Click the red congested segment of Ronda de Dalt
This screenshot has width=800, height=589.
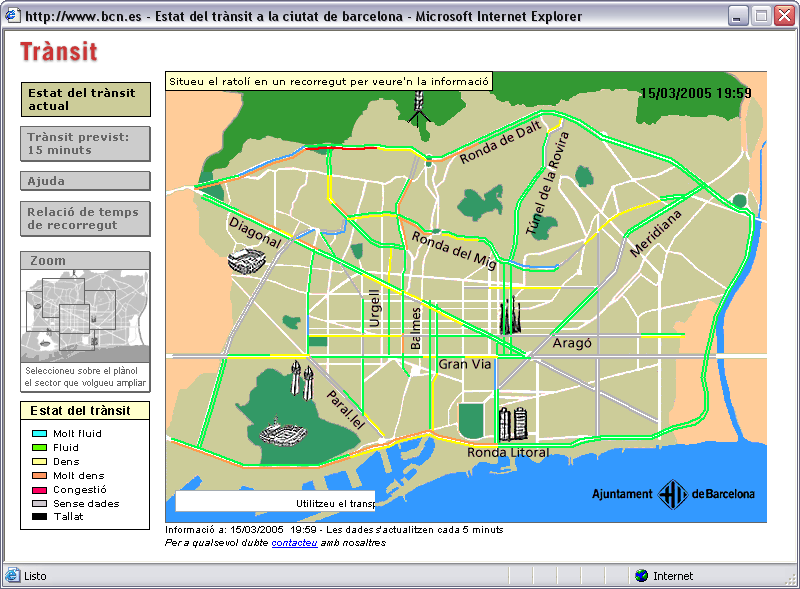pyautogui.click(x=342, y=148)
